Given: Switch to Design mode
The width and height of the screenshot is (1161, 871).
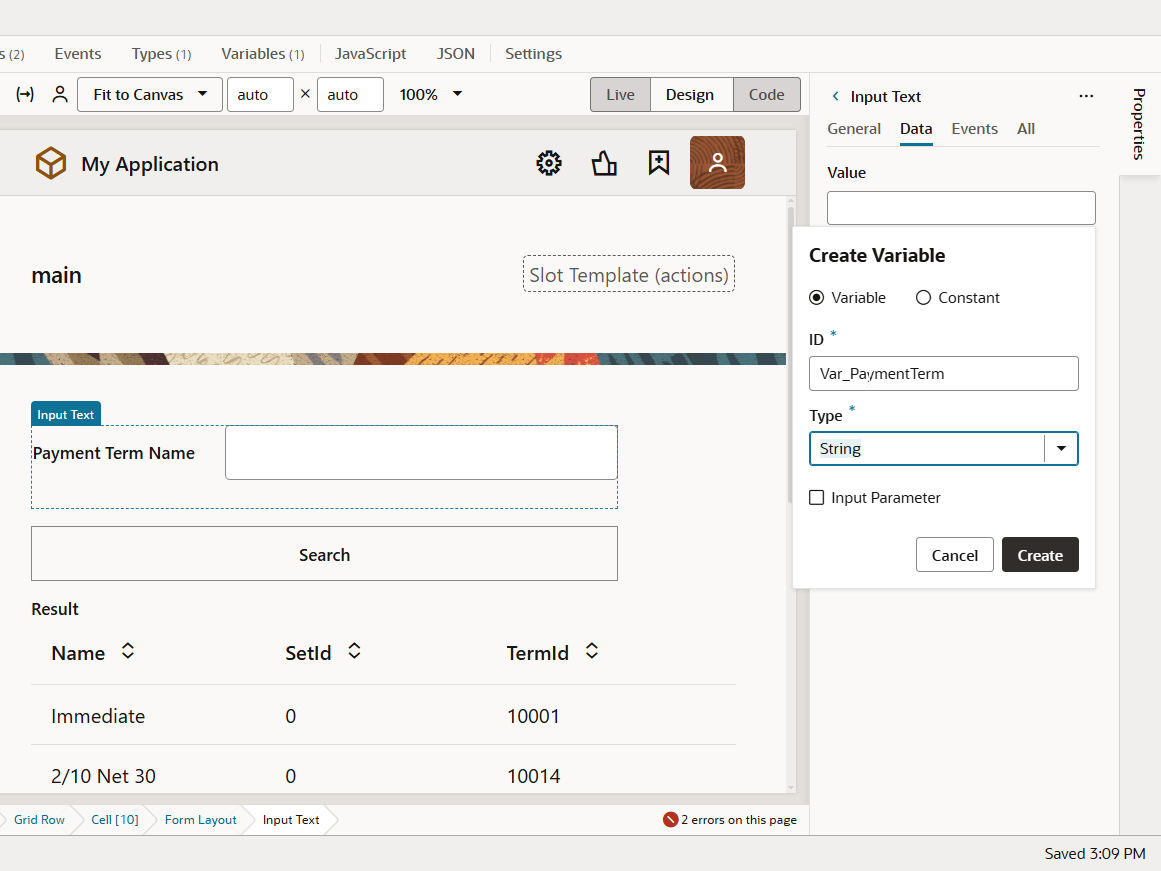Looking at the screenshot, I should click(x=690, y=95).
